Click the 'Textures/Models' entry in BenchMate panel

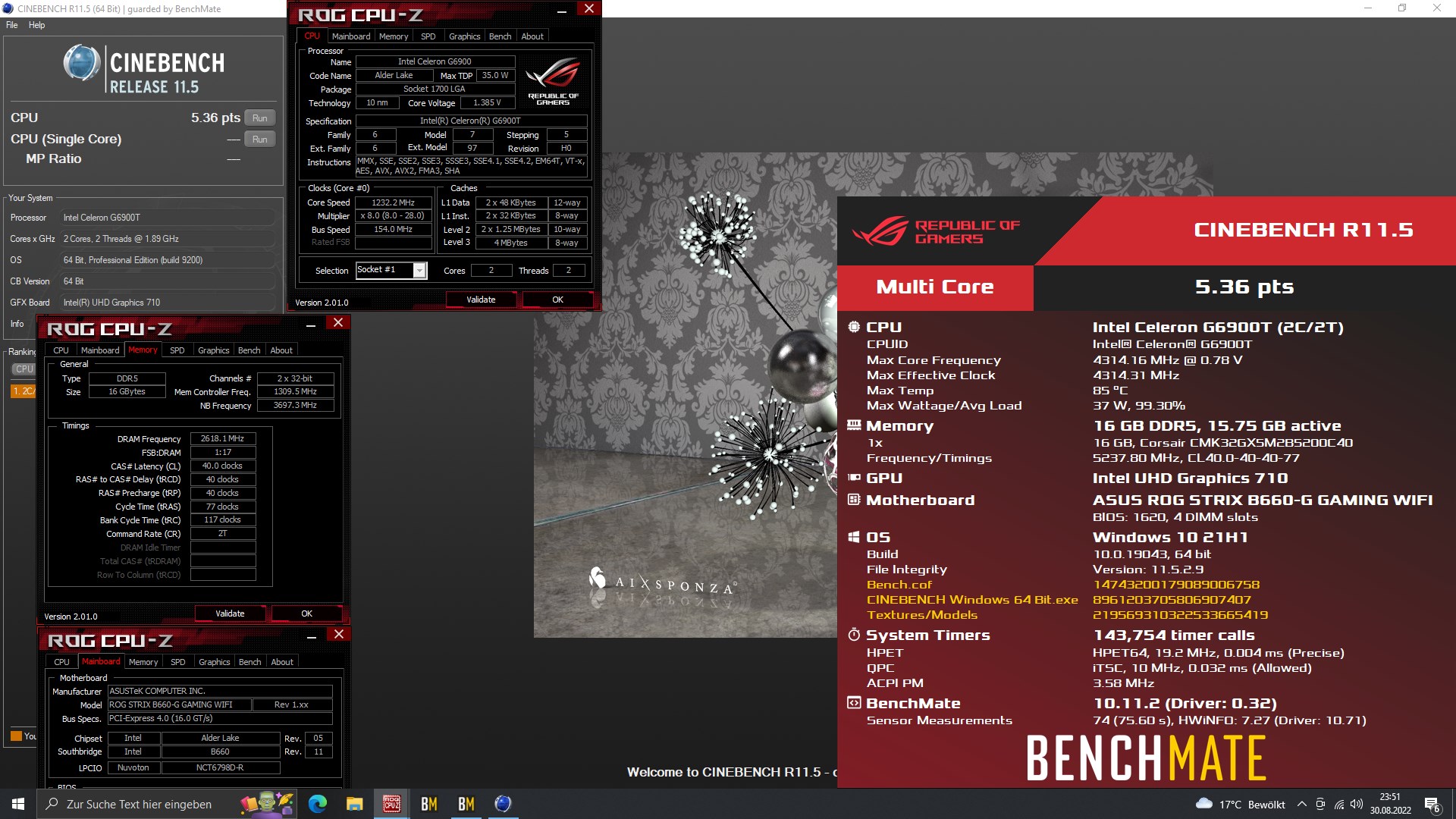[922, 615]
